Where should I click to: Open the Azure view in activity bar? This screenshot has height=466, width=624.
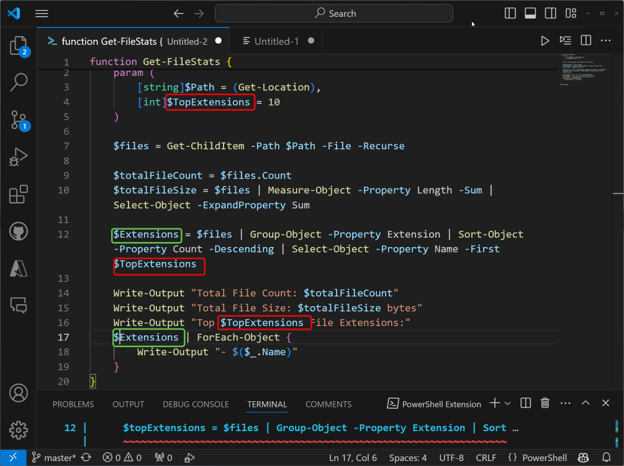point(18,269)
